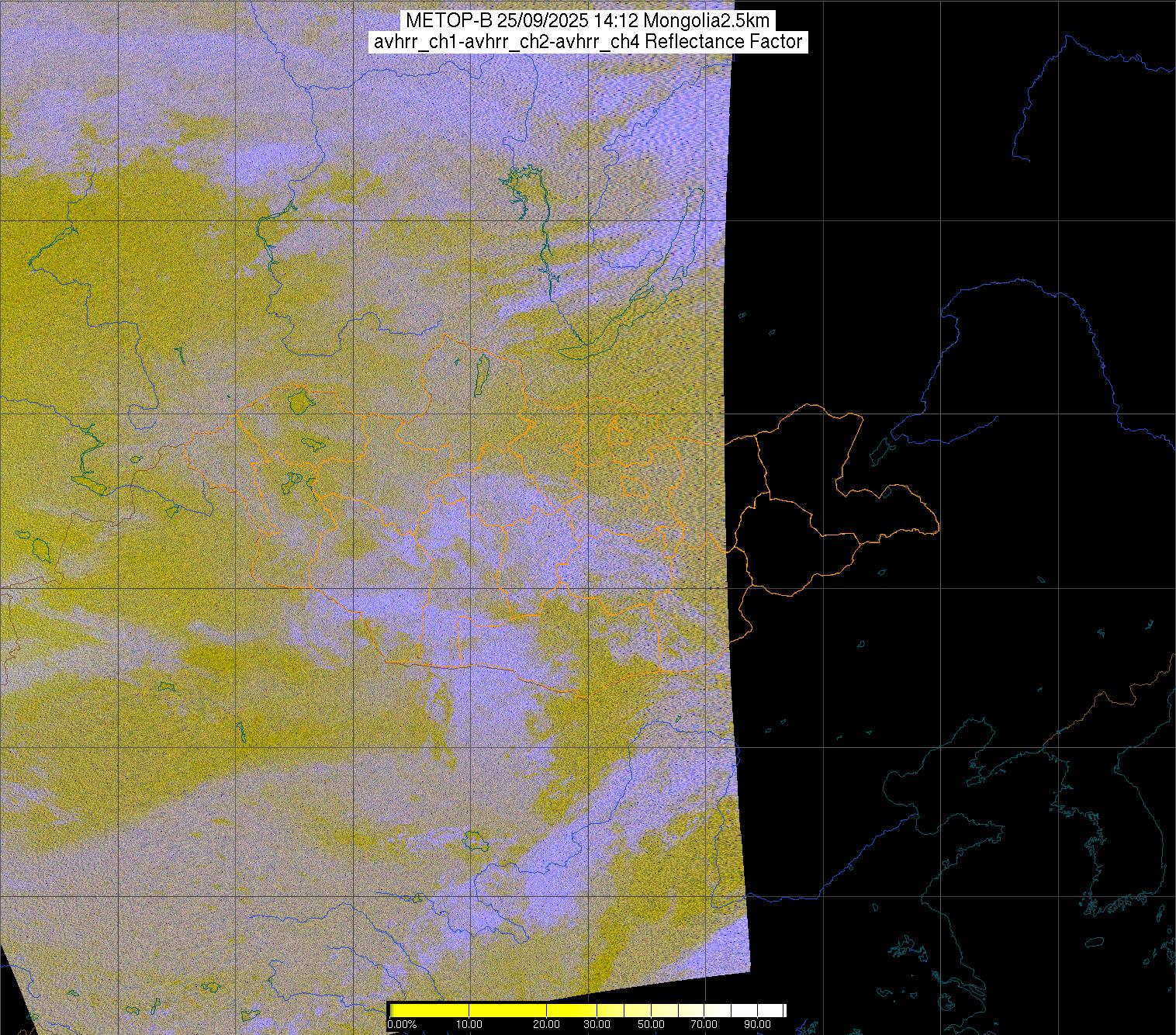This screenshot has width=1176, height=1035.
Task: Click the green Uvs Lake in northwest Mongolia
Action: click(299, 402)
